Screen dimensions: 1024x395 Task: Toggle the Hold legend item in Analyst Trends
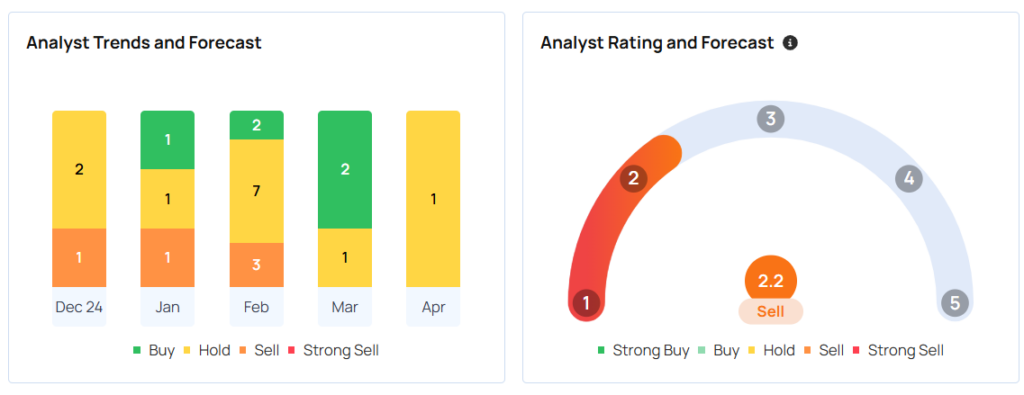click(x=206, y=351)
